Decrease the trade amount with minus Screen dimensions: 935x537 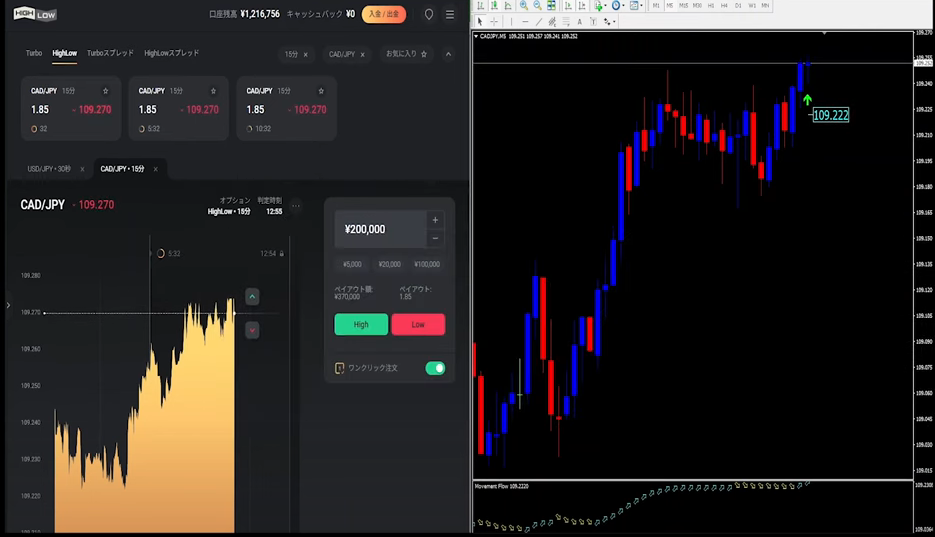pos(435,238)
